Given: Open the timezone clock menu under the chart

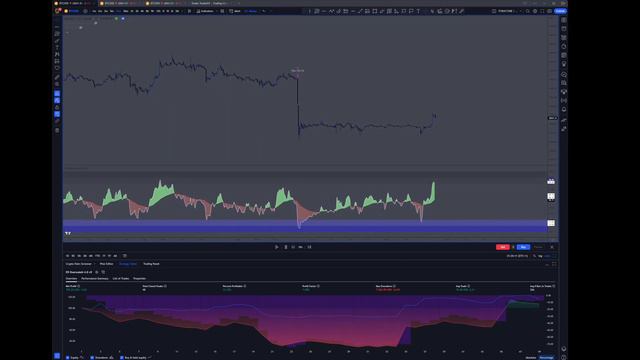Looking at the screenshot, I should click(517, 256).
